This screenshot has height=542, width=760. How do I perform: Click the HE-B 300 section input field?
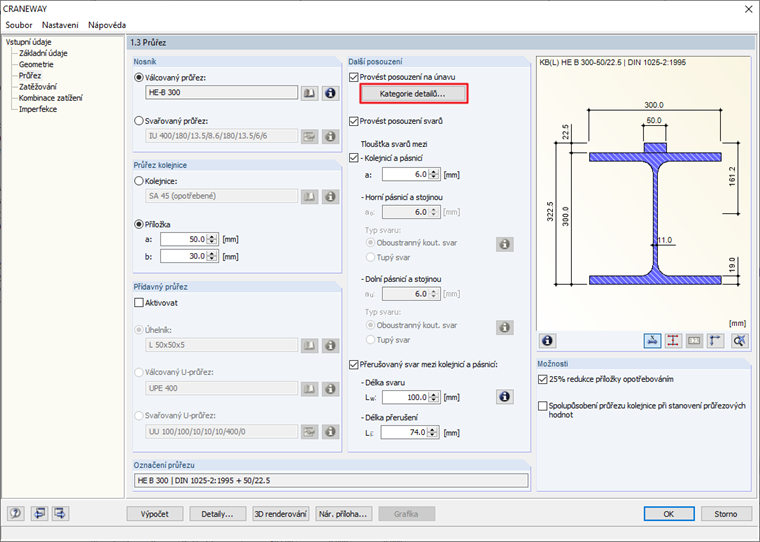point(222,93)
